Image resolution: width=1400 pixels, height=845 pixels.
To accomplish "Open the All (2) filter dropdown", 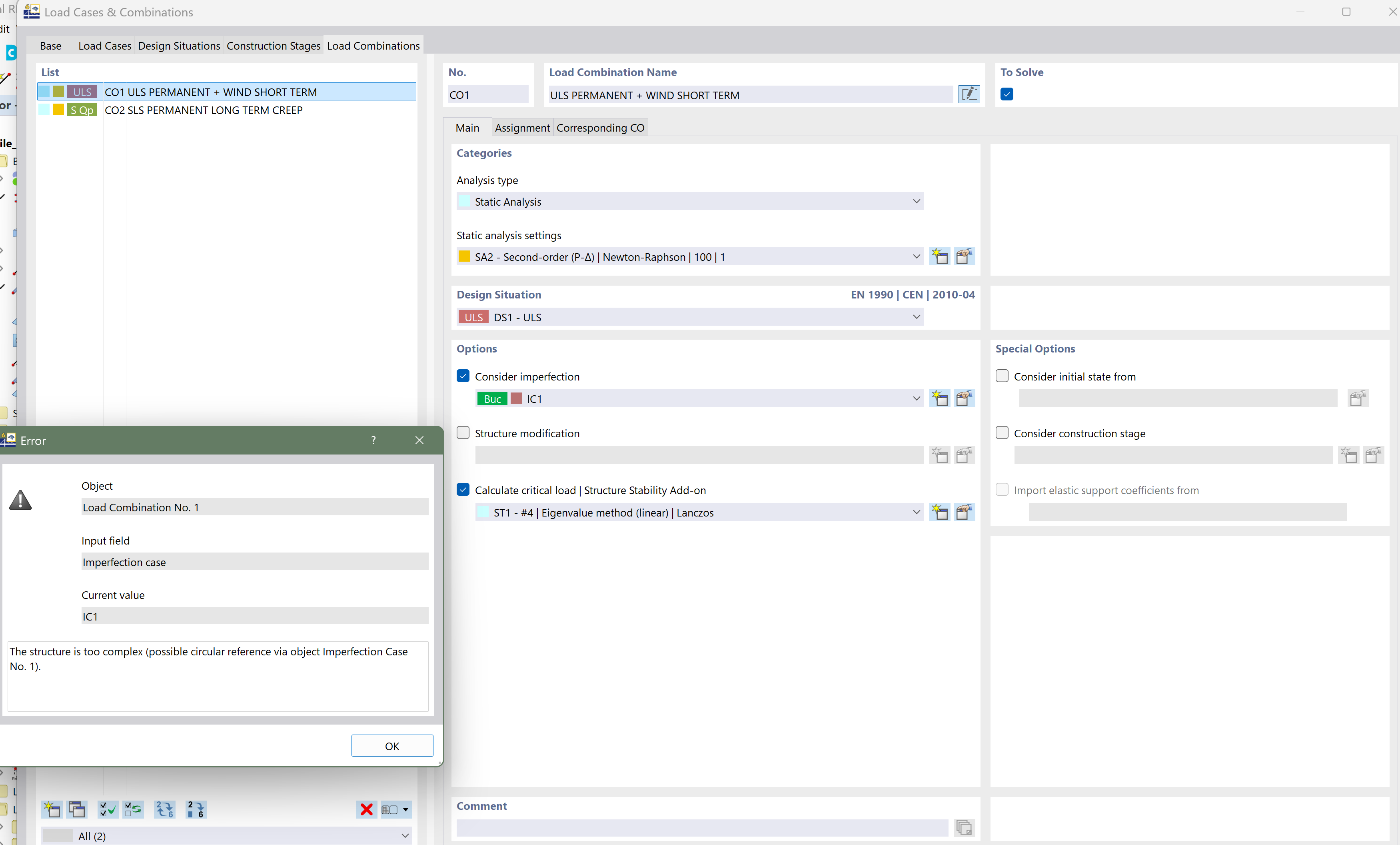I will (x=405, y=835).
